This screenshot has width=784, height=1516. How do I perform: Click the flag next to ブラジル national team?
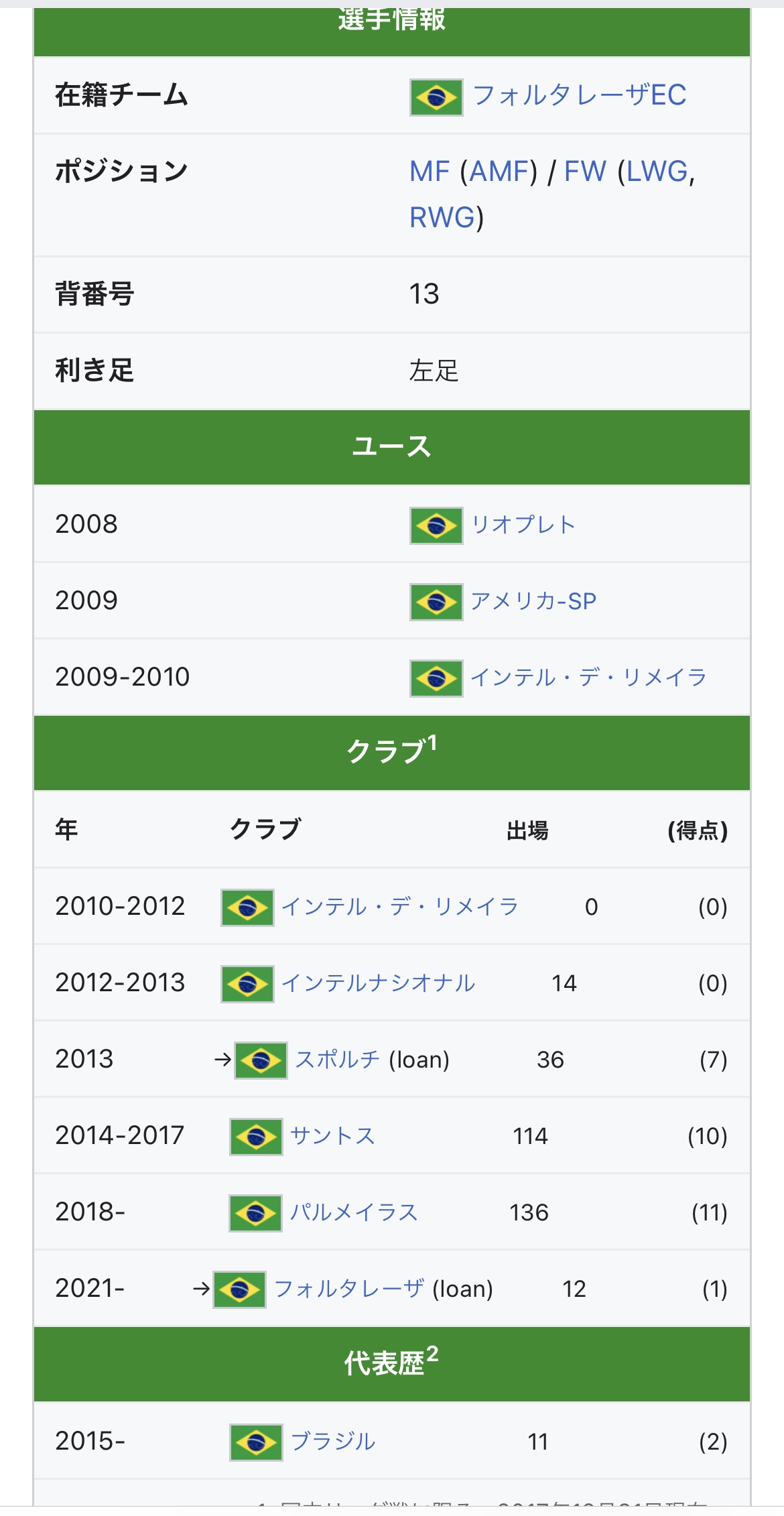coord(255,1442)
